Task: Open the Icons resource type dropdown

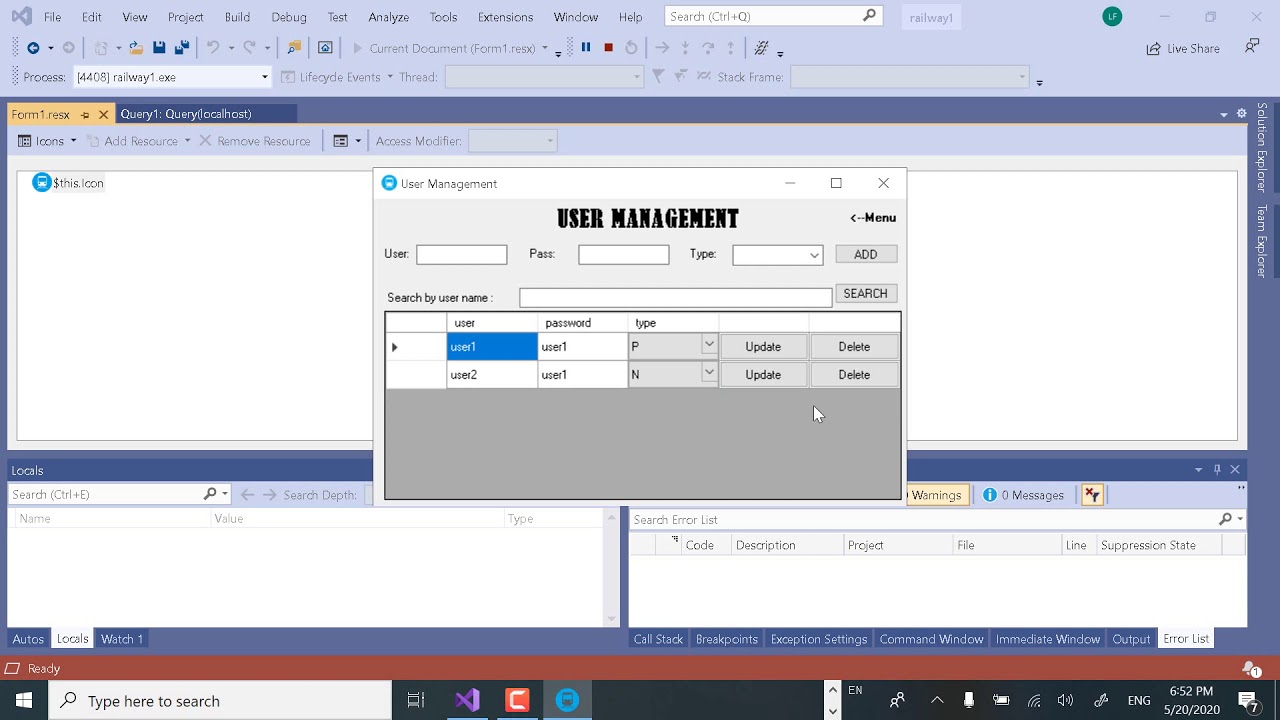Action: pos(48,141)
